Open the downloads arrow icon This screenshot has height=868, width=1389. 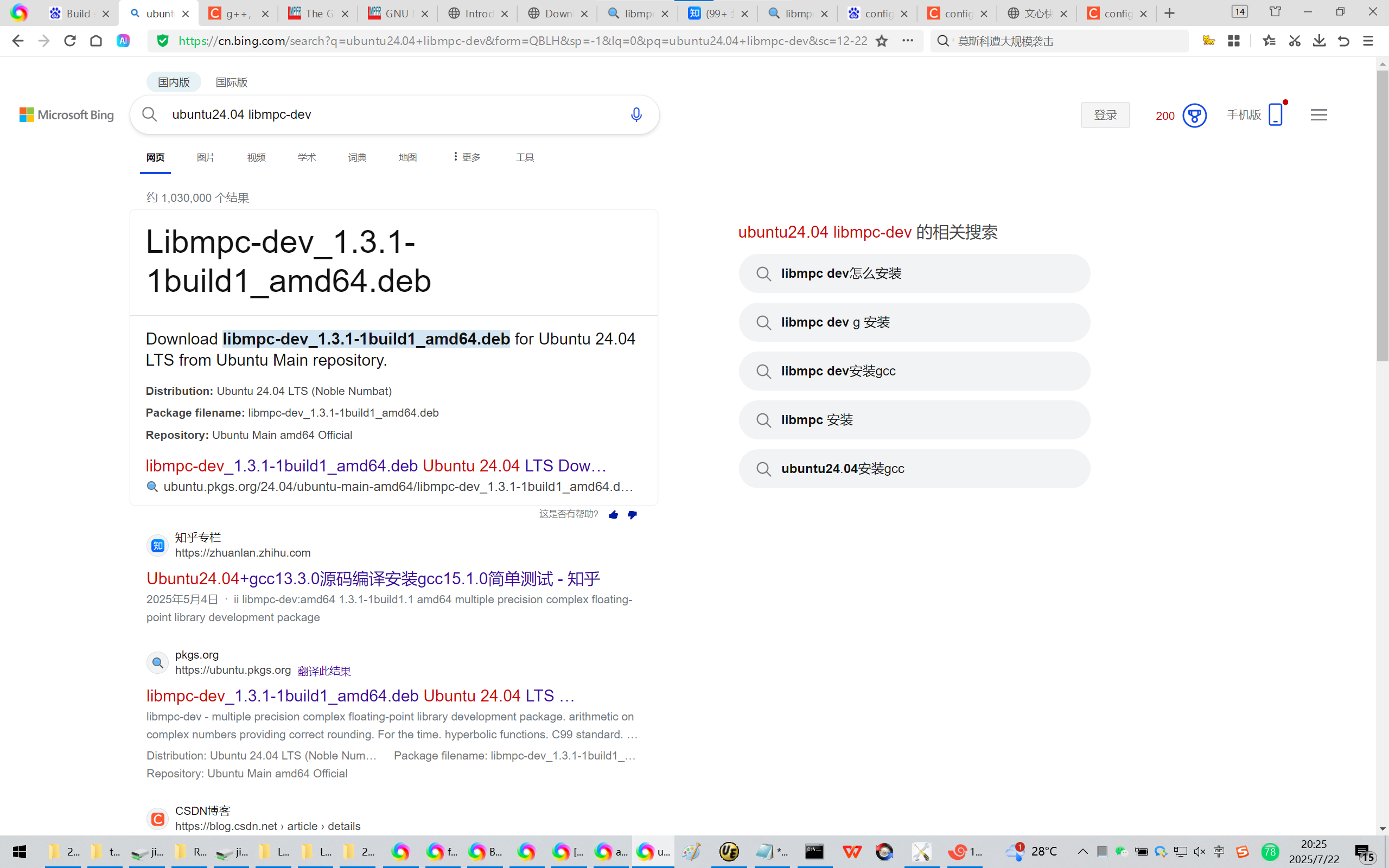[1319, 41]
